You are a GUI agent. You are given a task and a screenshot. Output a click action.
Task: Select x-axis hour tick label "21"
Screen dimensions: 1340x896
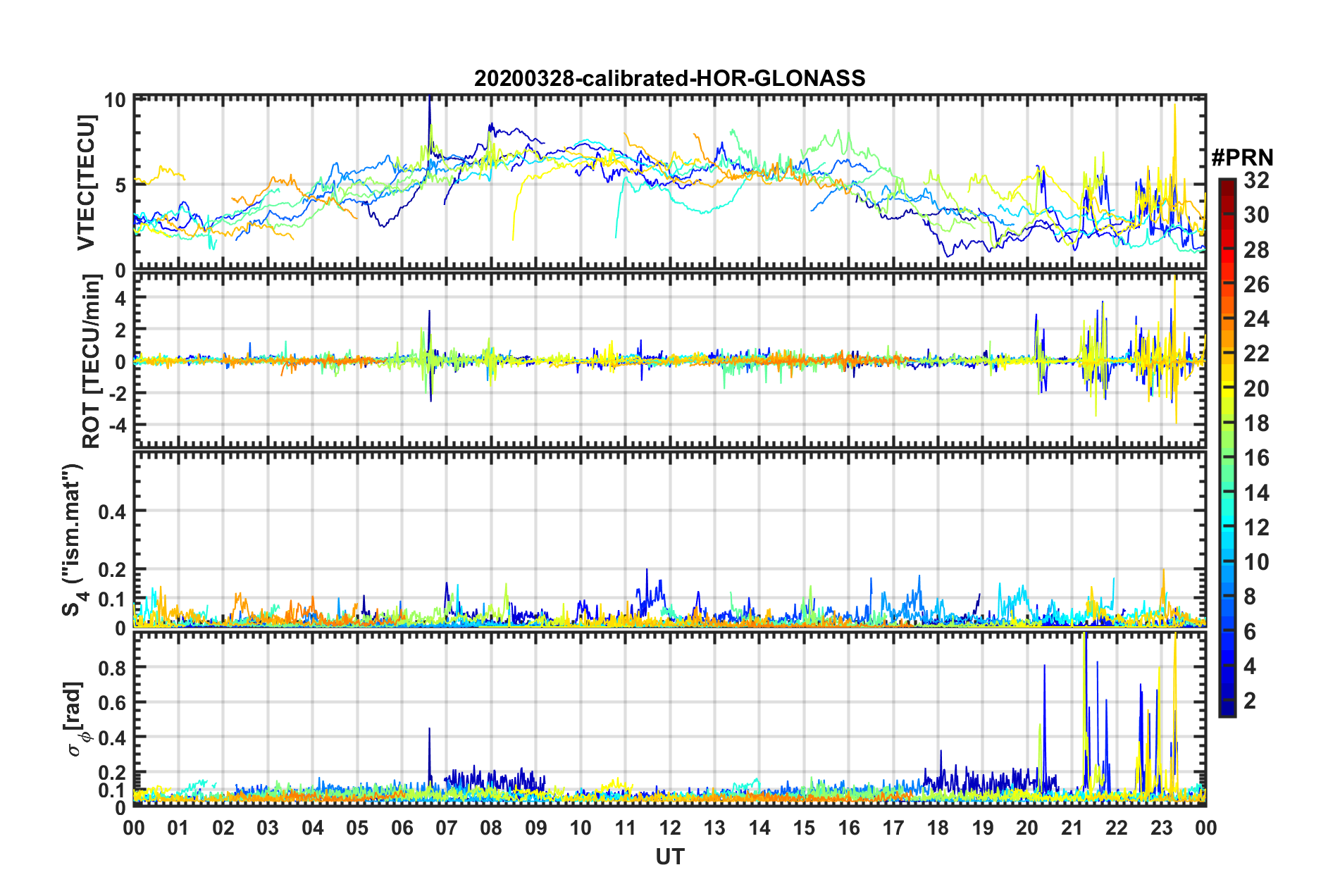coord(1072,828)
